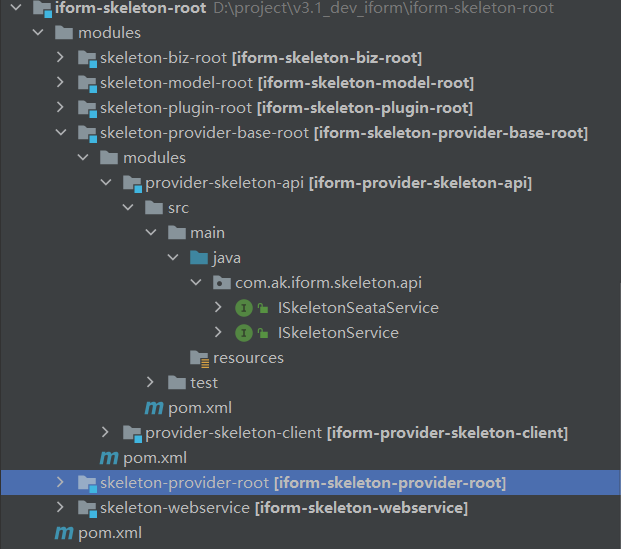Expand the provider-skeleton-client module
Screen dimensions: 621x549
pyautogui.click(x=106, y=433)
